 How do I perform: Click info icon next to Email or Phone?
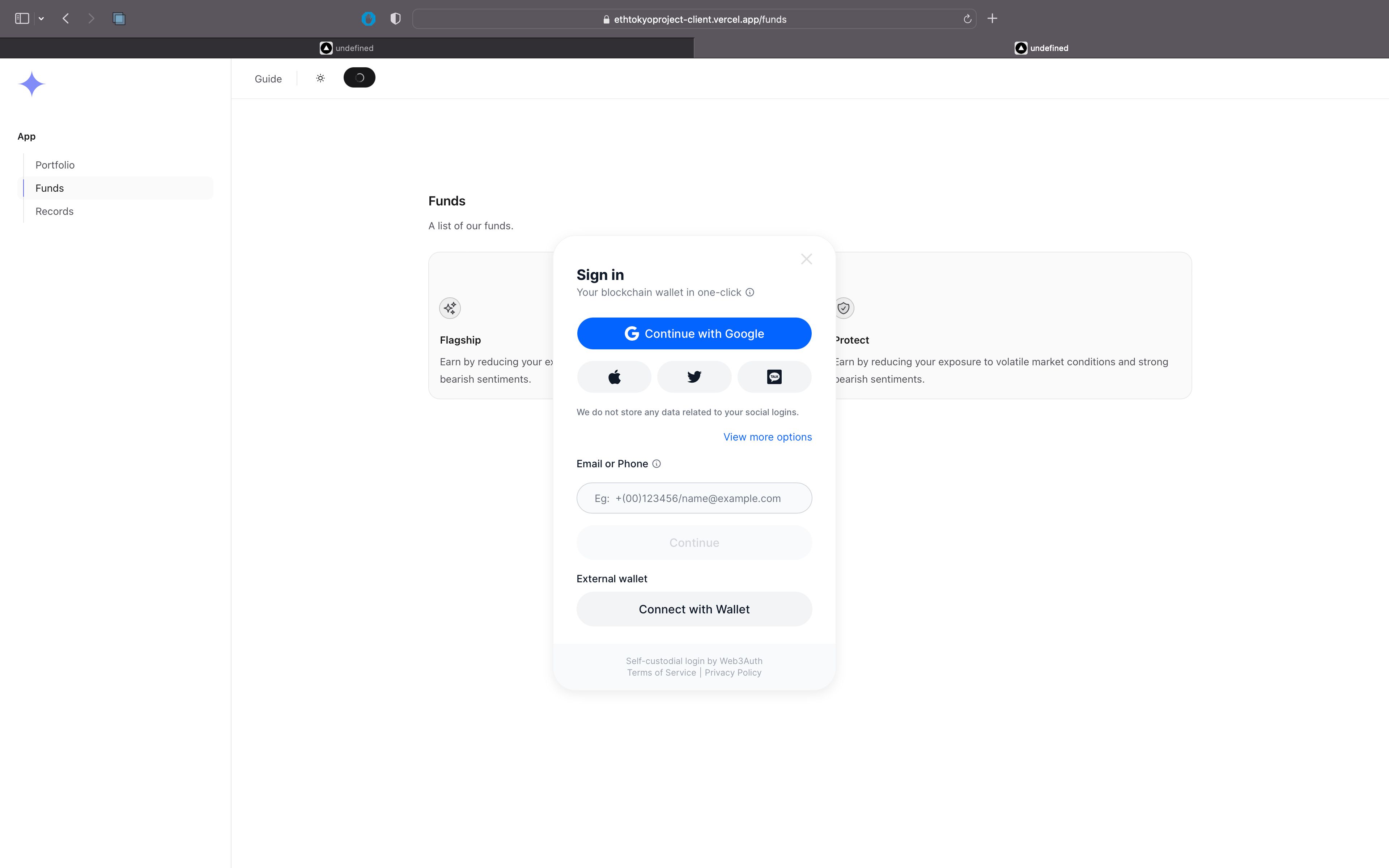657,464
